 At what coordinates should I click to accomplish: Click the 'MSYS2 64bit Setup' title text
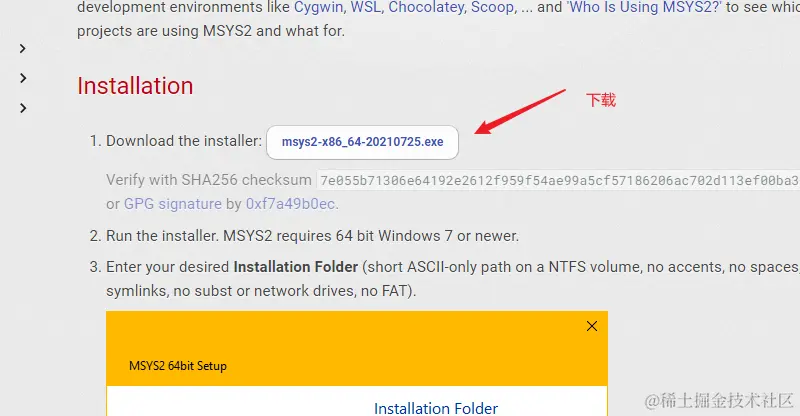tap(178, 366)
